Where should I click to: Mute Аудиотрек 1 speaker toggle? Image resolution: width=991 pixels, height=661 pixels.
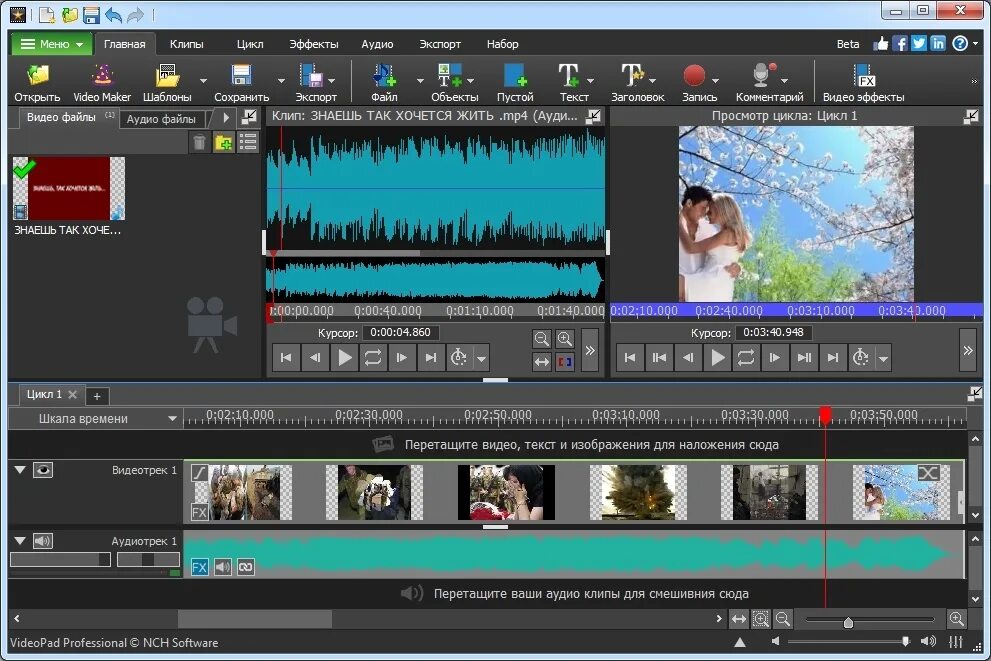coord(43,541)
